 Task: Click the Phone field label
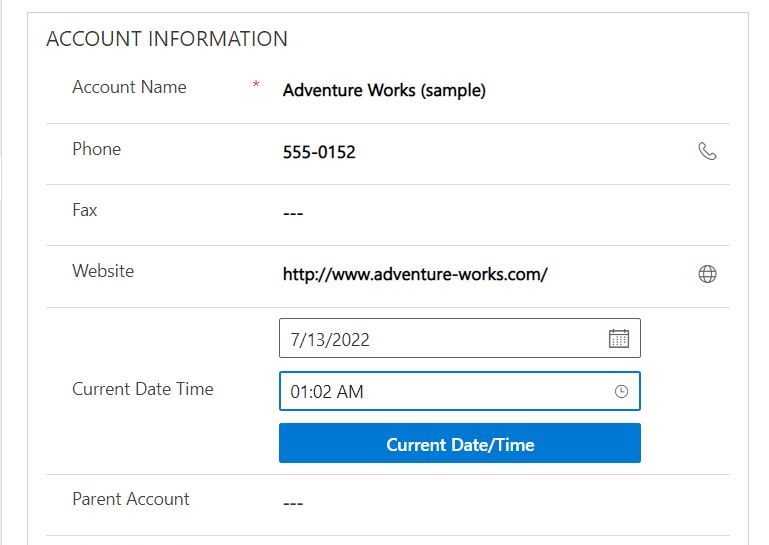[97, 149]
